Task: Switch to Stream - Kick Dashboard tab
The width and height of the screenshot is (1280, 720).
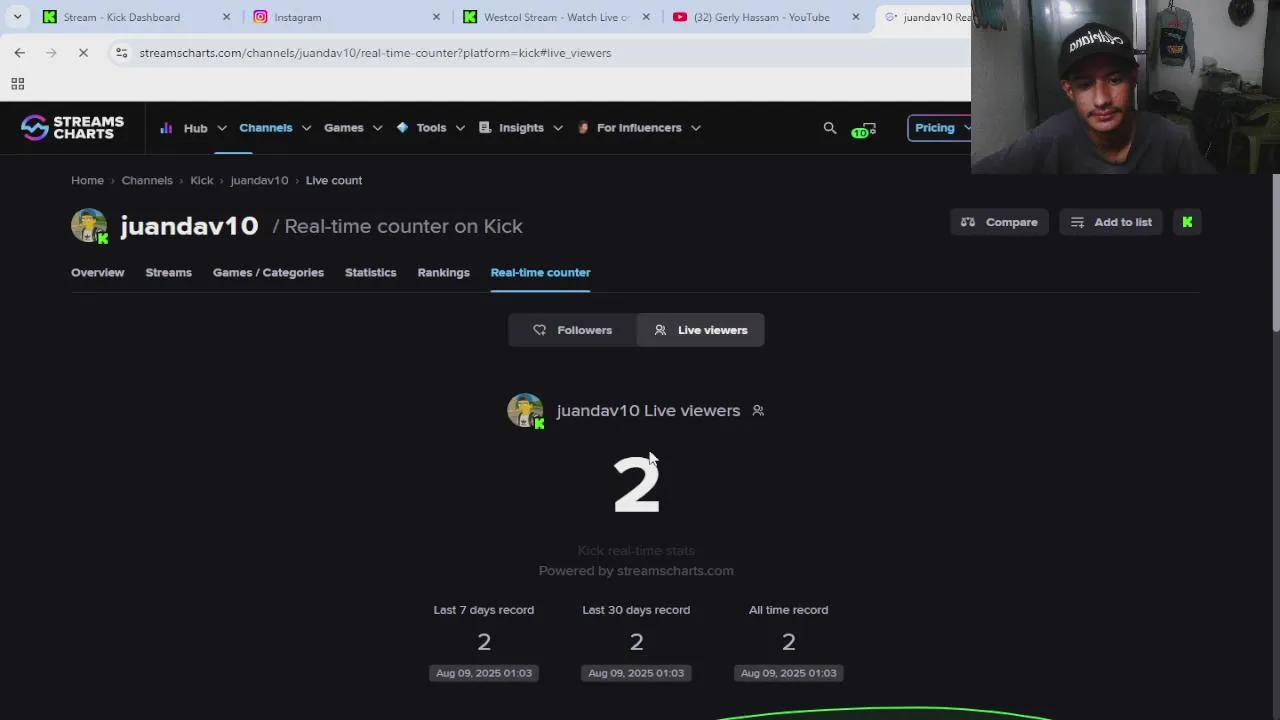Action: [137, 17]
